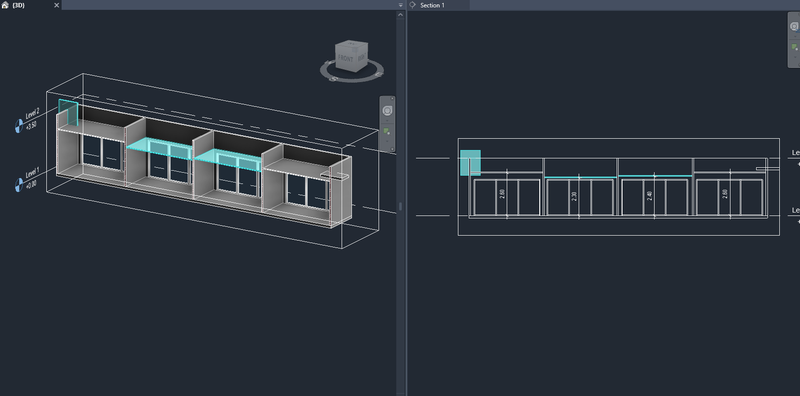Click the FRONT face of the ViewCube
800x396 pixels.
[345, 59]
